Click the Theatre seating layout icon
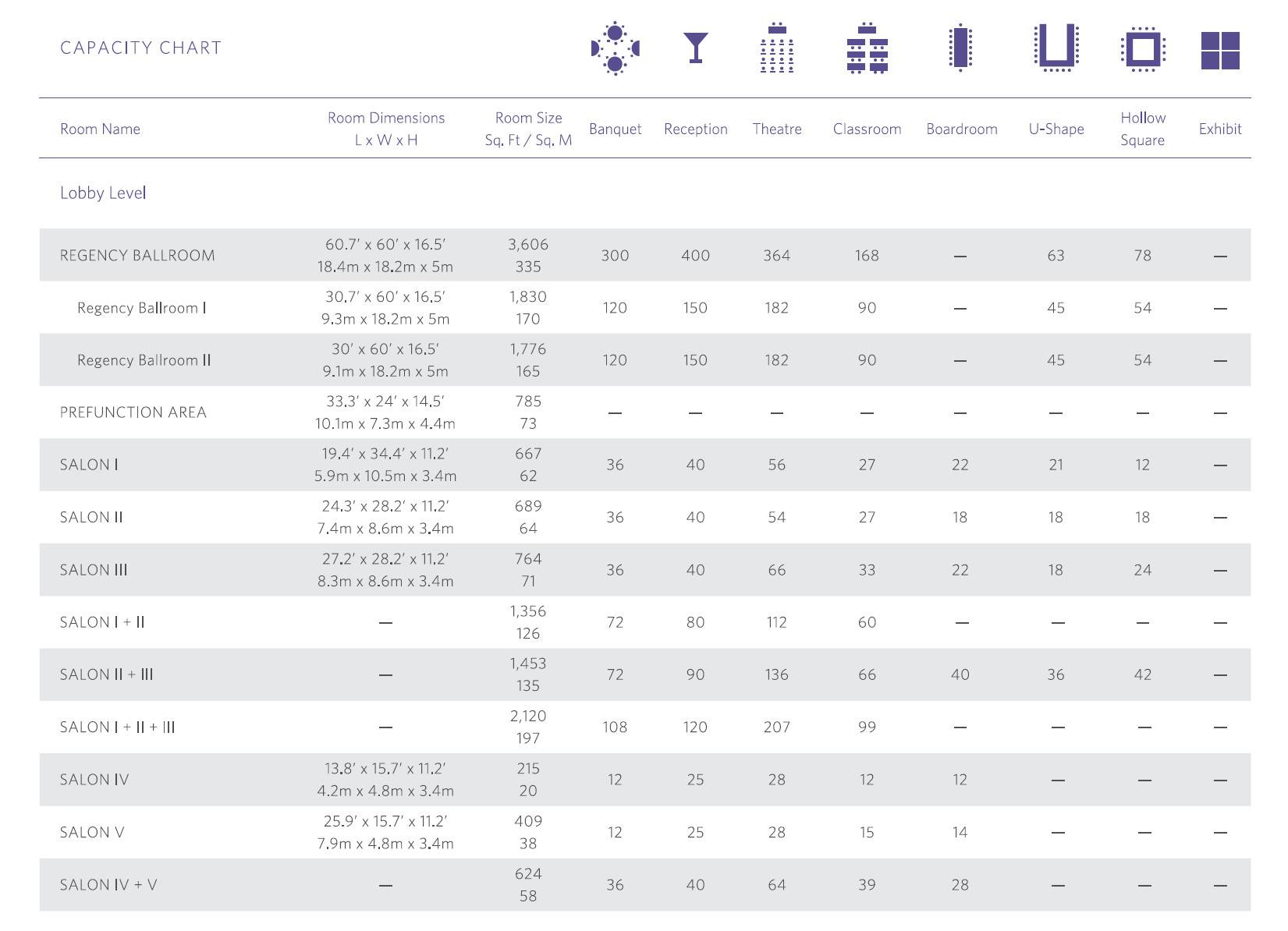1288x931 pixels. [x=777, y=48]
